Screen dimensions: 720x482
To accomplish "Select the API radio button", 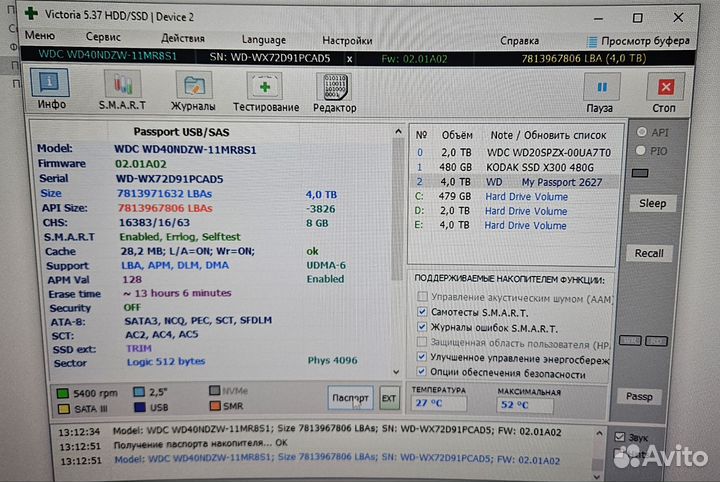I will click(x=642, y=132).
